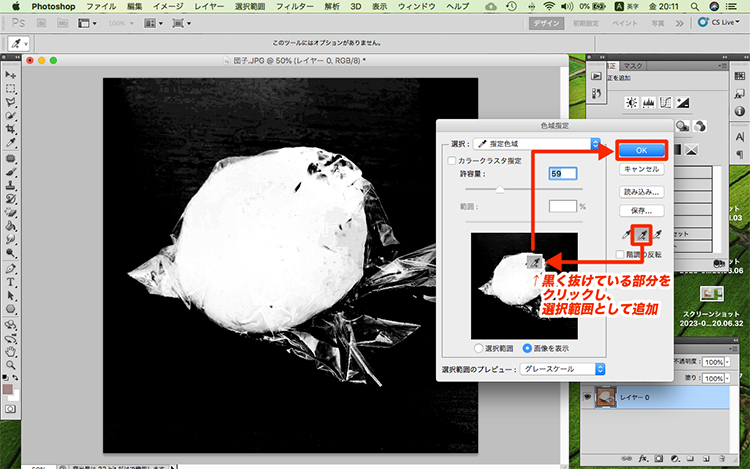Click the 保存... button
The image size is (750, 469).
click(x=641, y=210)
